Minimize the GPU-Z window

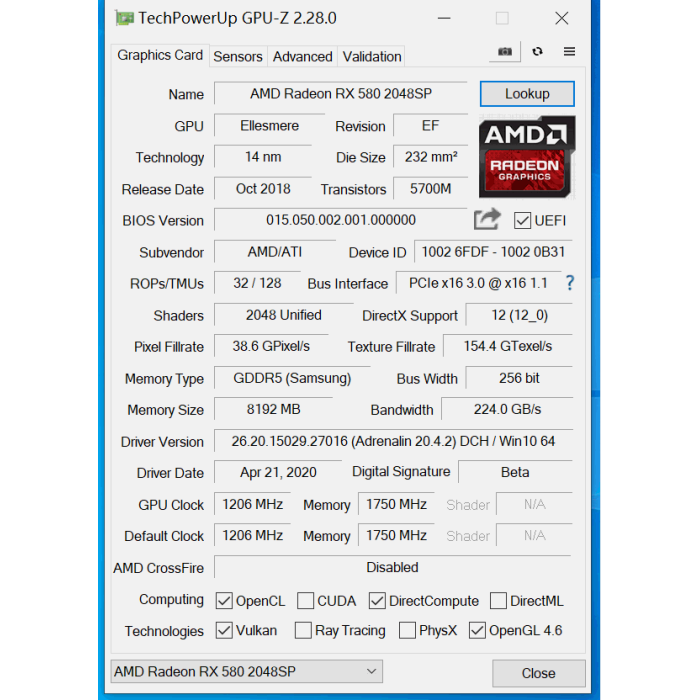[x=444, y=18]
